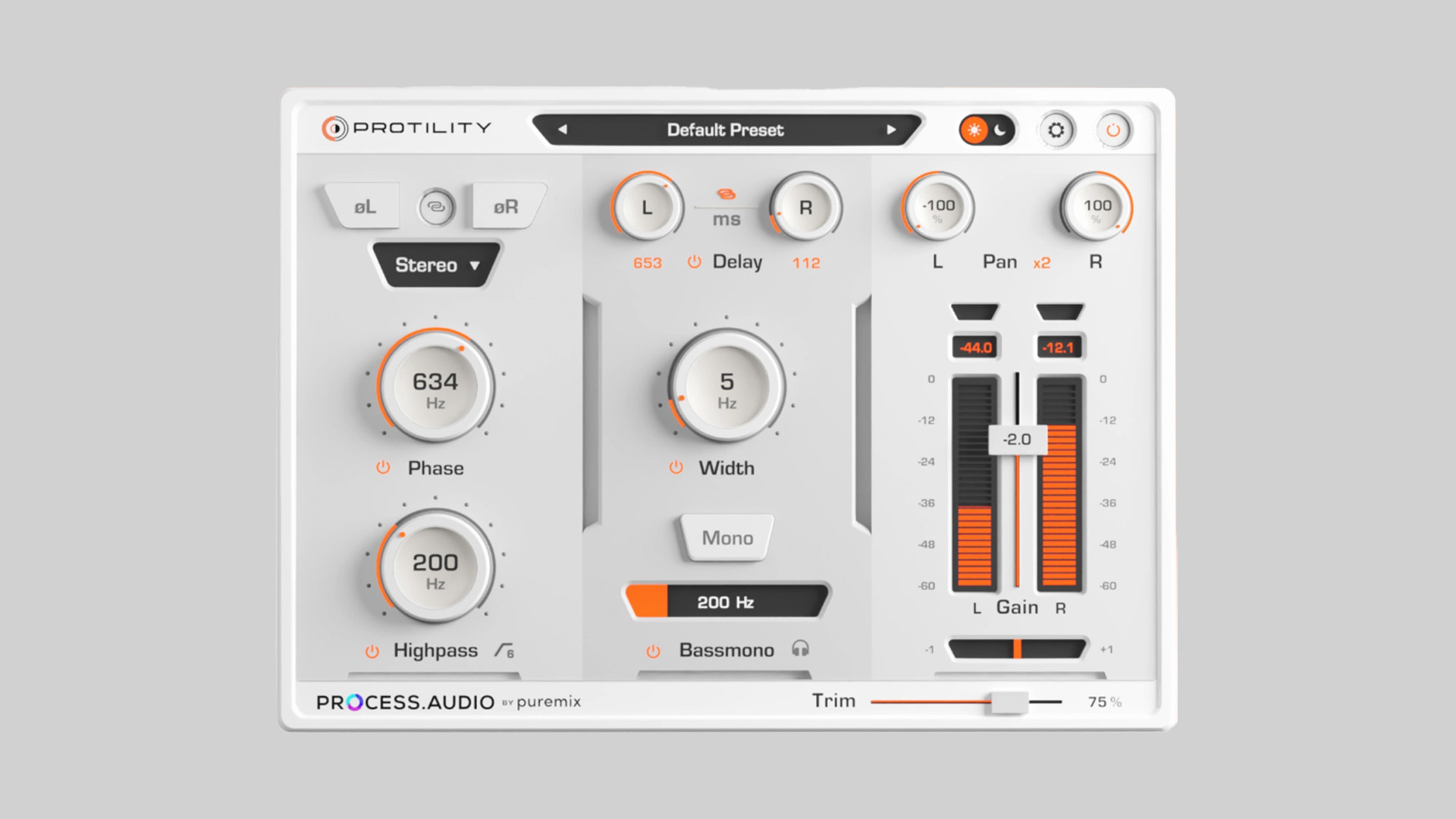Open the Stereo mode dropdown
The height and width of the screenshot is (819, 1456).
click(x=437, y=265)
